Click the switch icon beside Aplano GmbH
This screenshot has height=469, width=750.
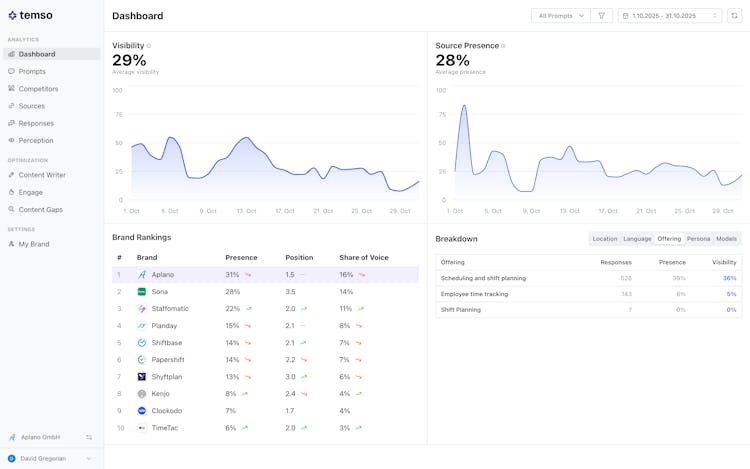pyautogui.click(x=89, y=437)
